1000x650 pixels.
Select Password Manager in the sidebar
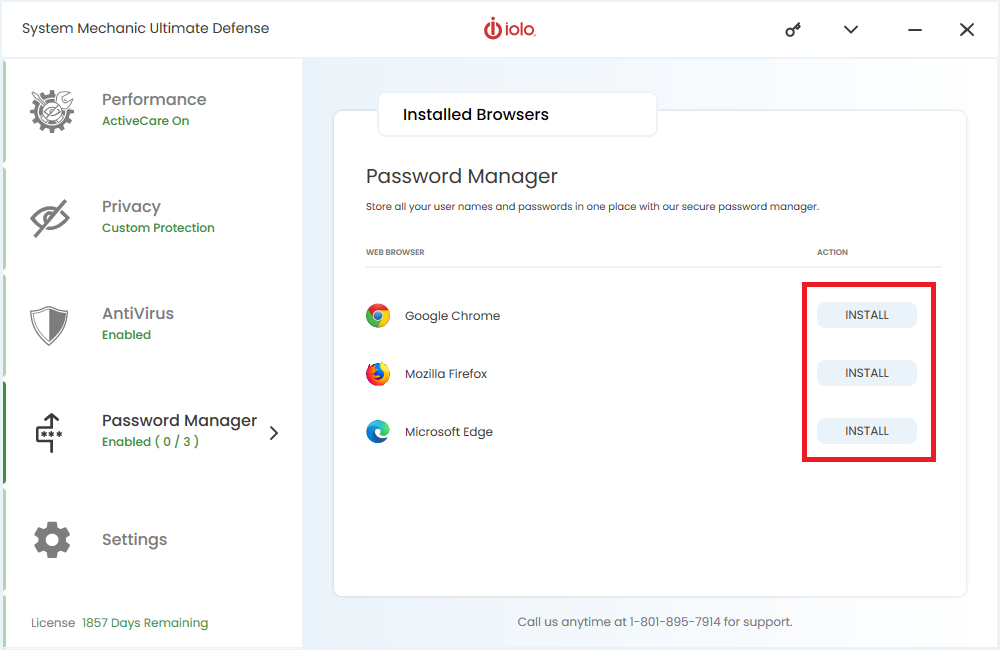click(x=153, y=432)
